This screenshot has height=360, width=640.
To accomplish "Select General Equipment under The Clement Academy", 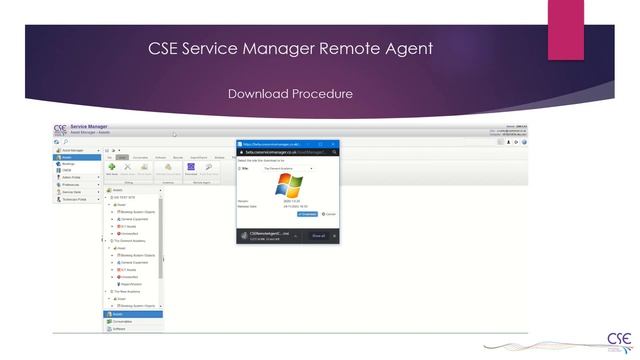I will tap(134, 262).
